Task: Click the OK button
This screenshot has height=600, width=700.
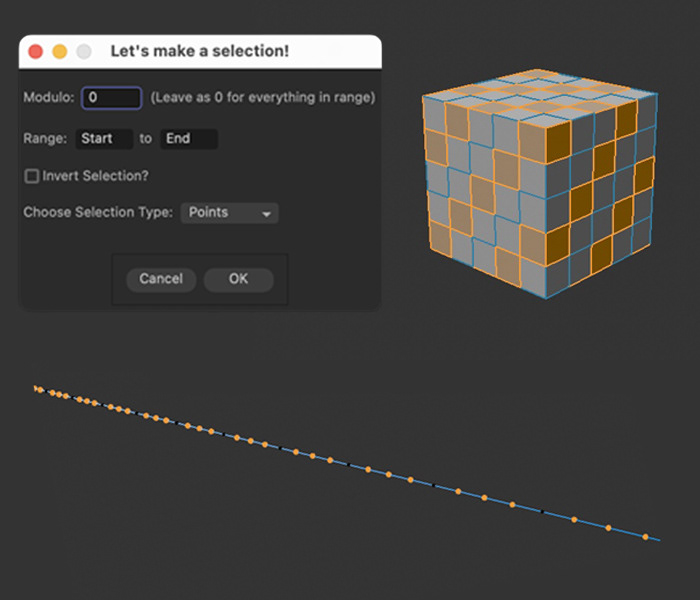Action: 238,279
